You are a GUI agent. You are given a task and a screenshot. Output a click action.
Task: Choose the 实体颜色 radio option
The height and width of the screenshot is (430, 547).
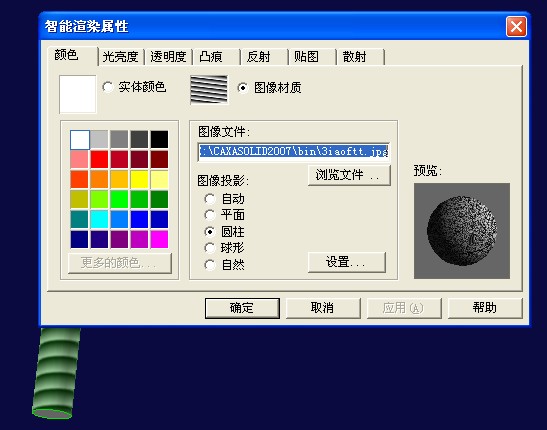134,87
